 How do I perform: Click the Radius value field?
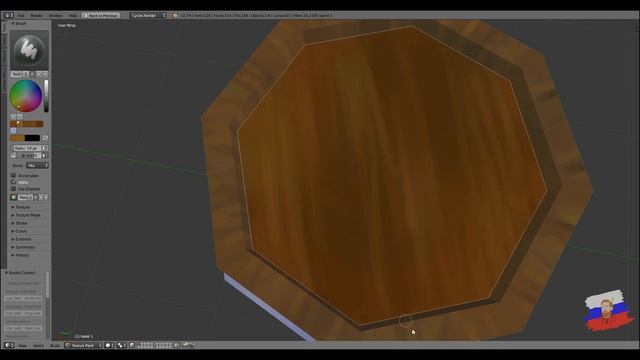point(26,148)
